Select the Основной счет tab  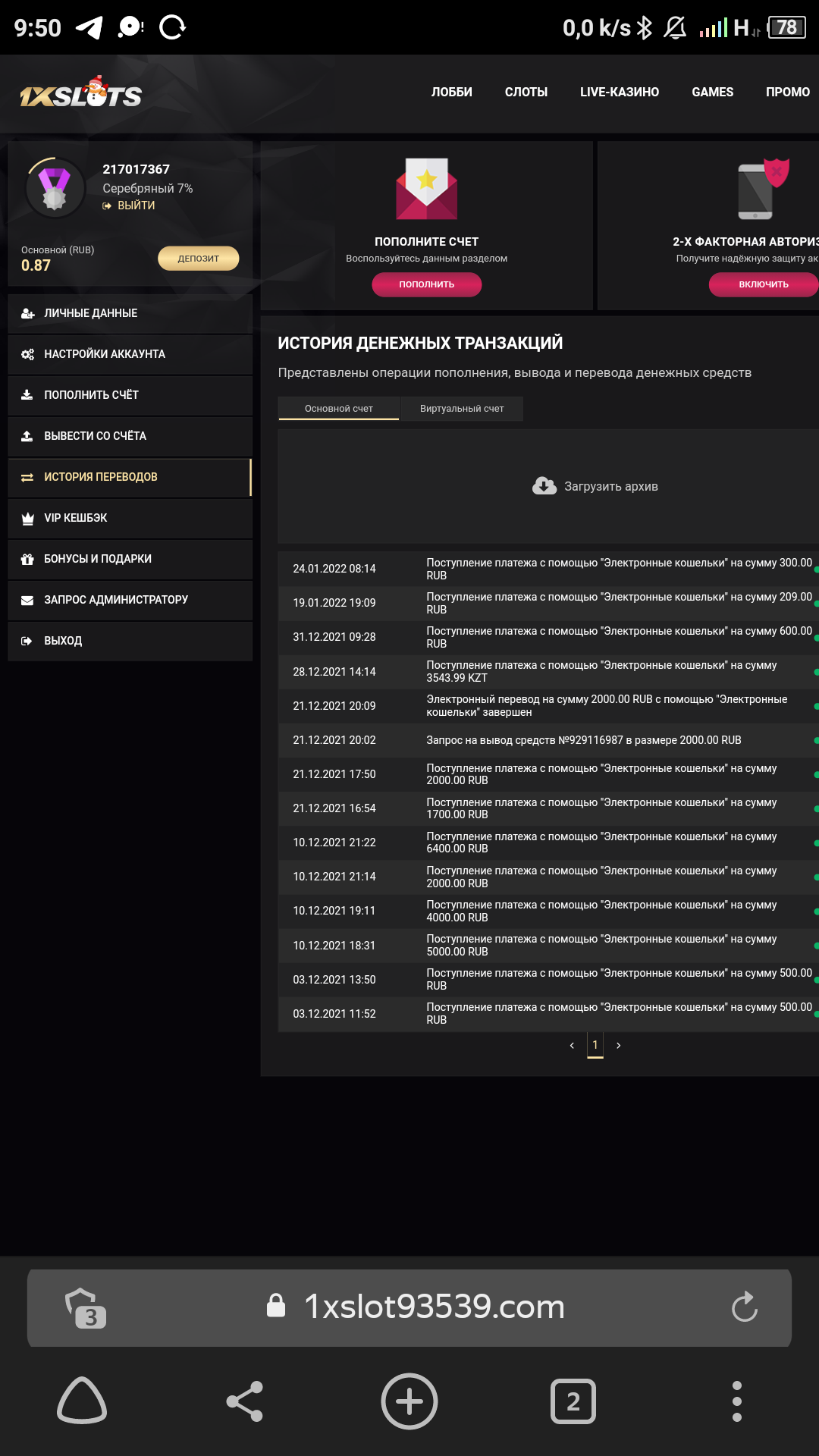click(338, 409)
